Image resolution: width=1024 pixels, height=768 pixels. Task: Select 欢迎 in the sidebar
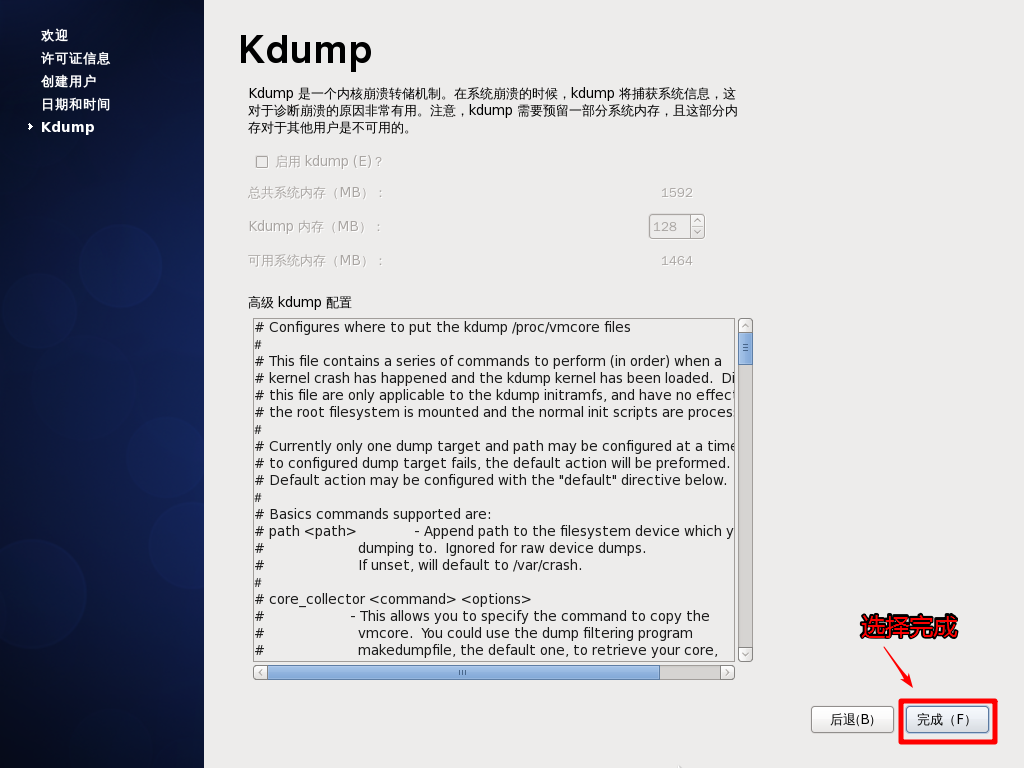point(54,35)
